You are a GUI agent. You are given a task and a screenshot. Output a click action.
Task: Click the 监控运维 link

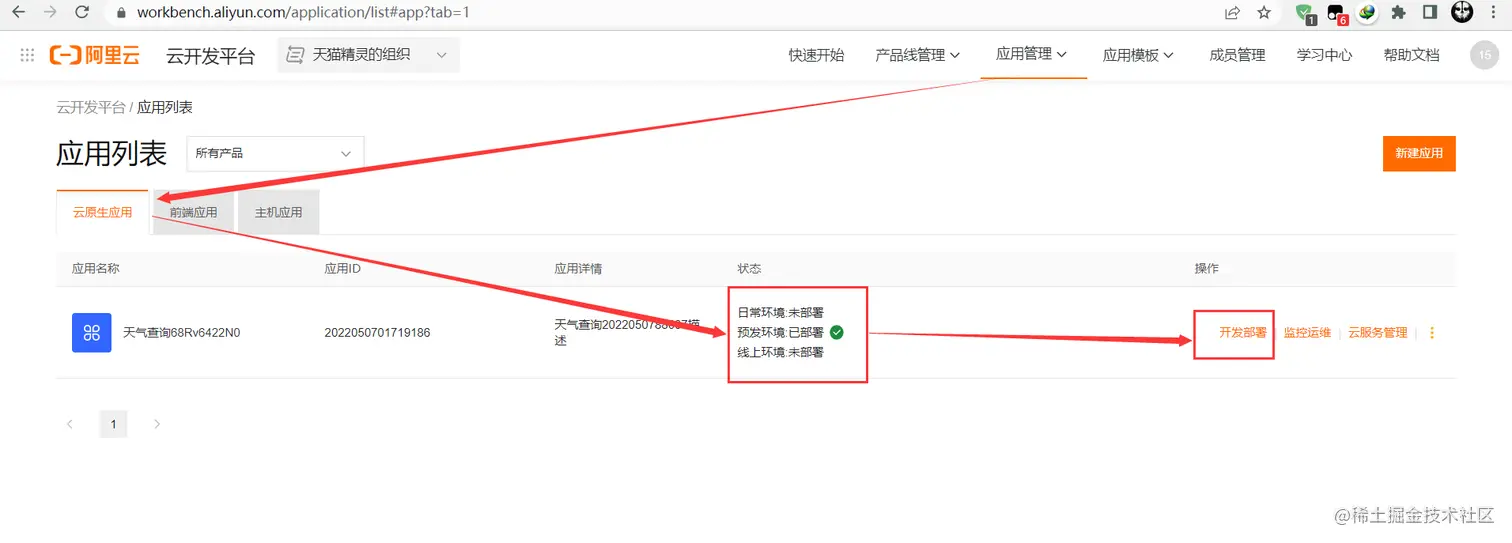1307,333
